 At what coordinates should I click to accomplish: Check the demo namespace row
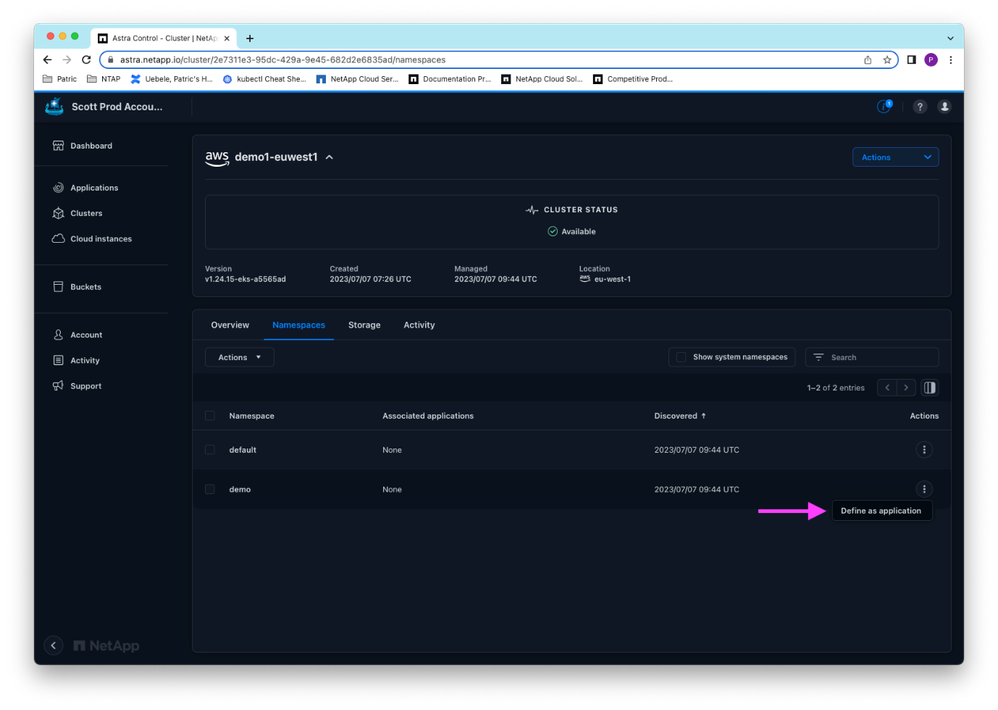click(x=210, y=489)
